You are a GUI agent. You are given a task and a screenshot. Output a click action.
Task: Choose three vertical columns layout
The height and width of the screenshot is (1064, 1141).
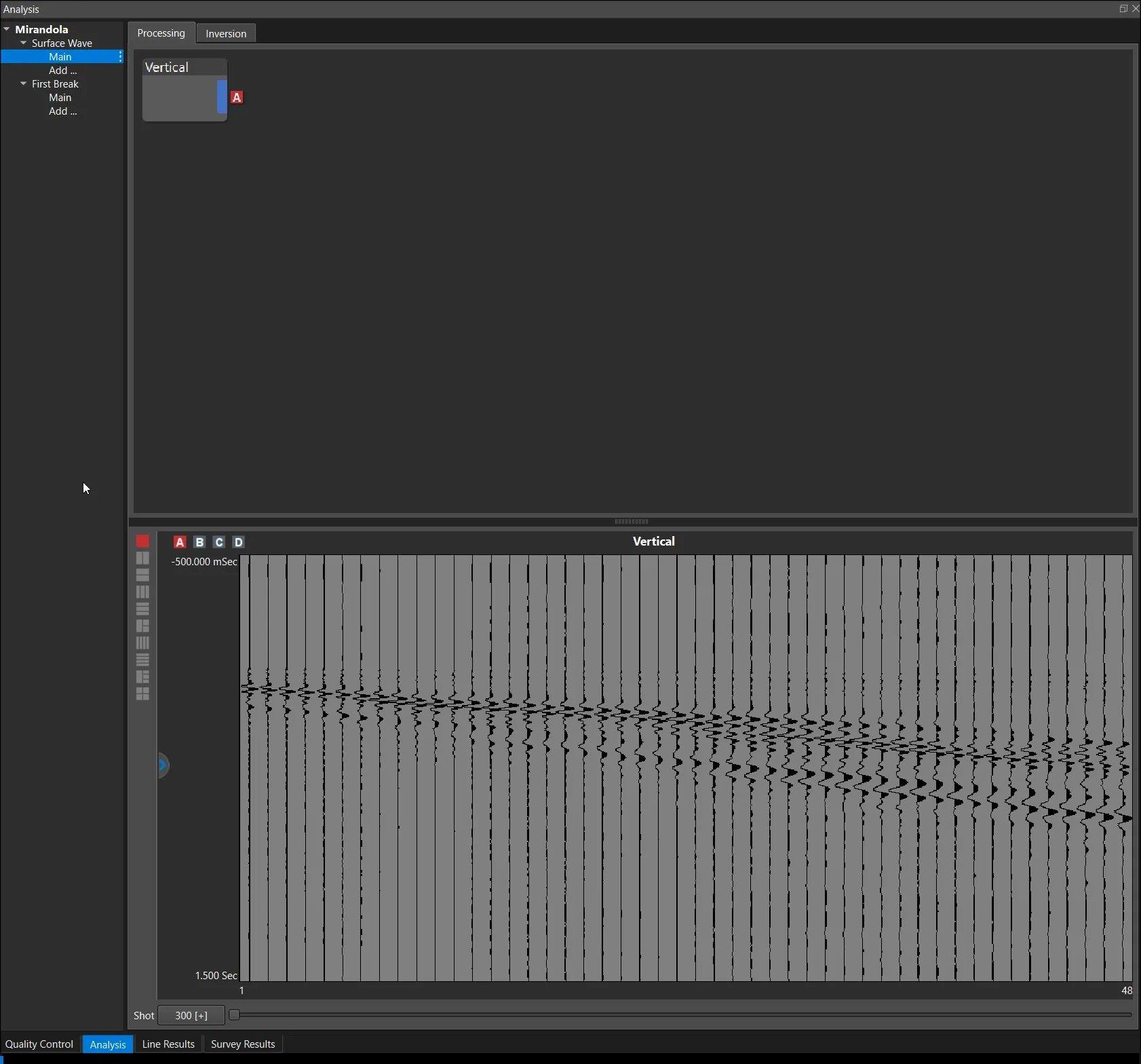(x=142, y=592)
